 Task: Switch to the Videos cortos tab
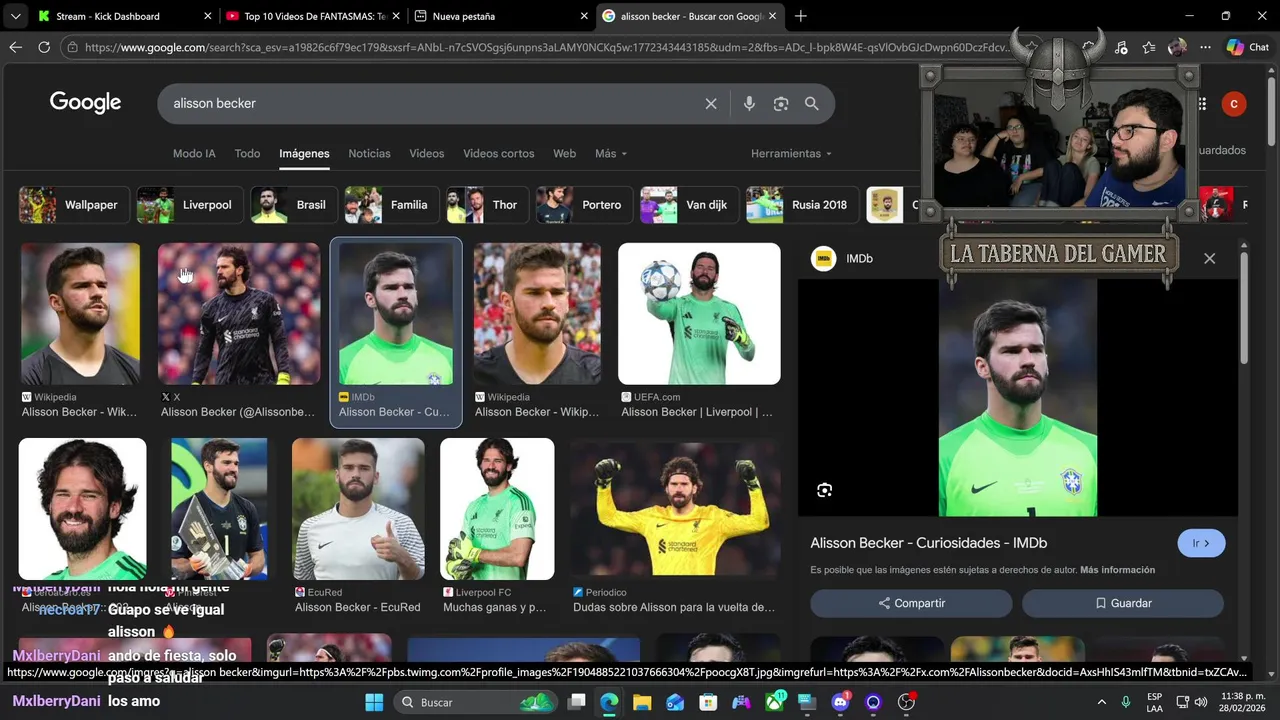point(498,154)
